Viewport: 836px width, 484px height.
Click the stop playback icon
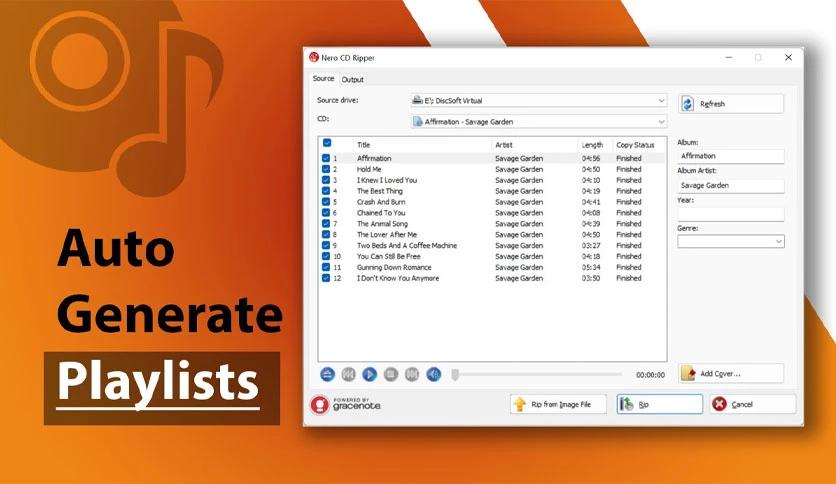[x=391, y=374]
